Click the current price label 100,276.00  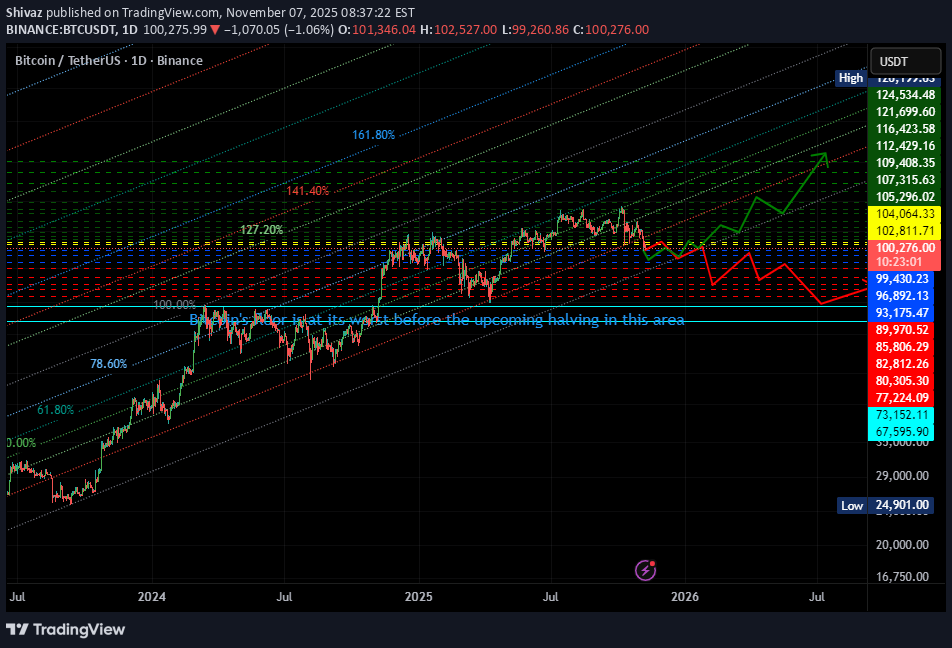905,248
